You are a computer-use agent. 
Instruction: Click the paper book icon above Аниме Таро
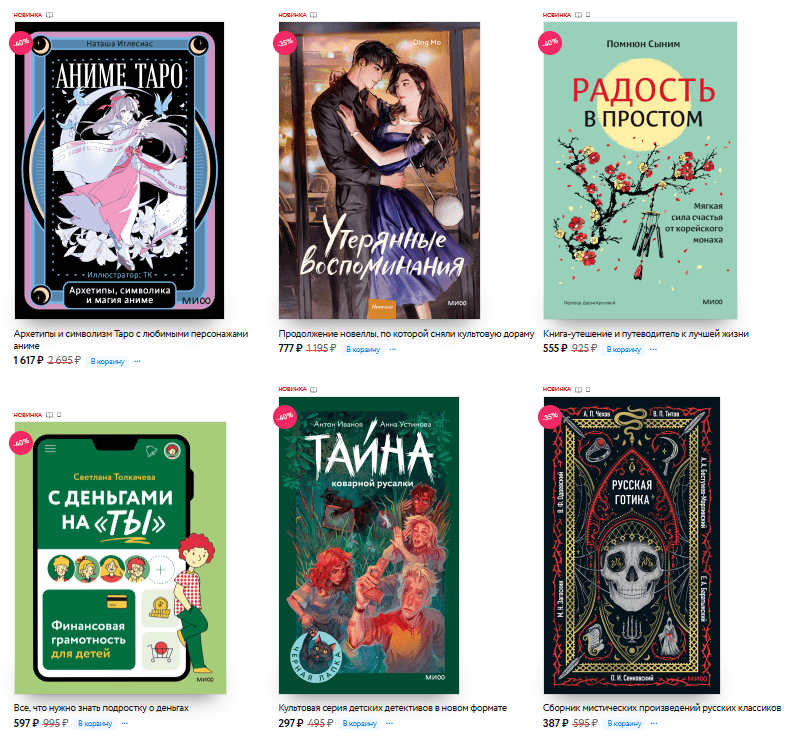coord(49,15)
